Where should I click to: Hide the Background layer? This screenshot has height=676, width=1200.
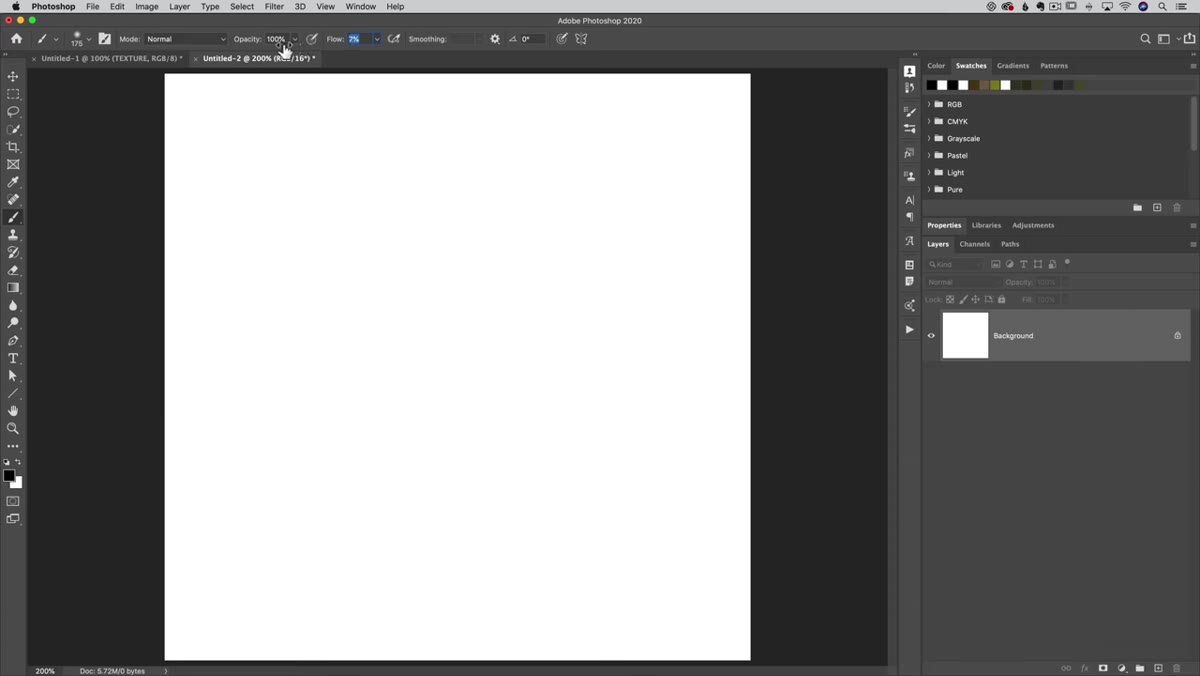pyautogui.click(x=931, y=336)
